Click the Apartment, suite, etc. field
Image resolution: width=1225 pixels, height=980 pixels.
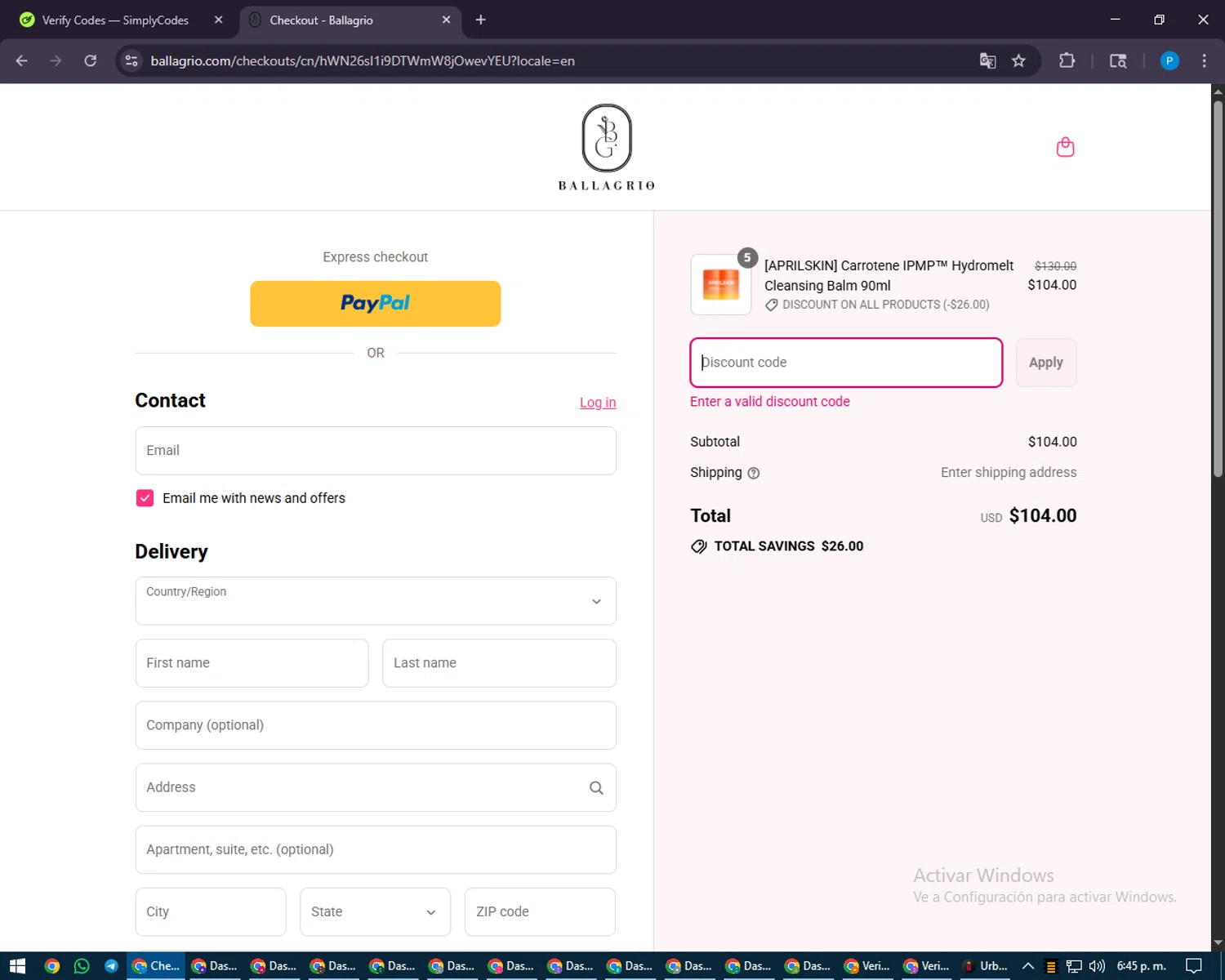point(376,849)
